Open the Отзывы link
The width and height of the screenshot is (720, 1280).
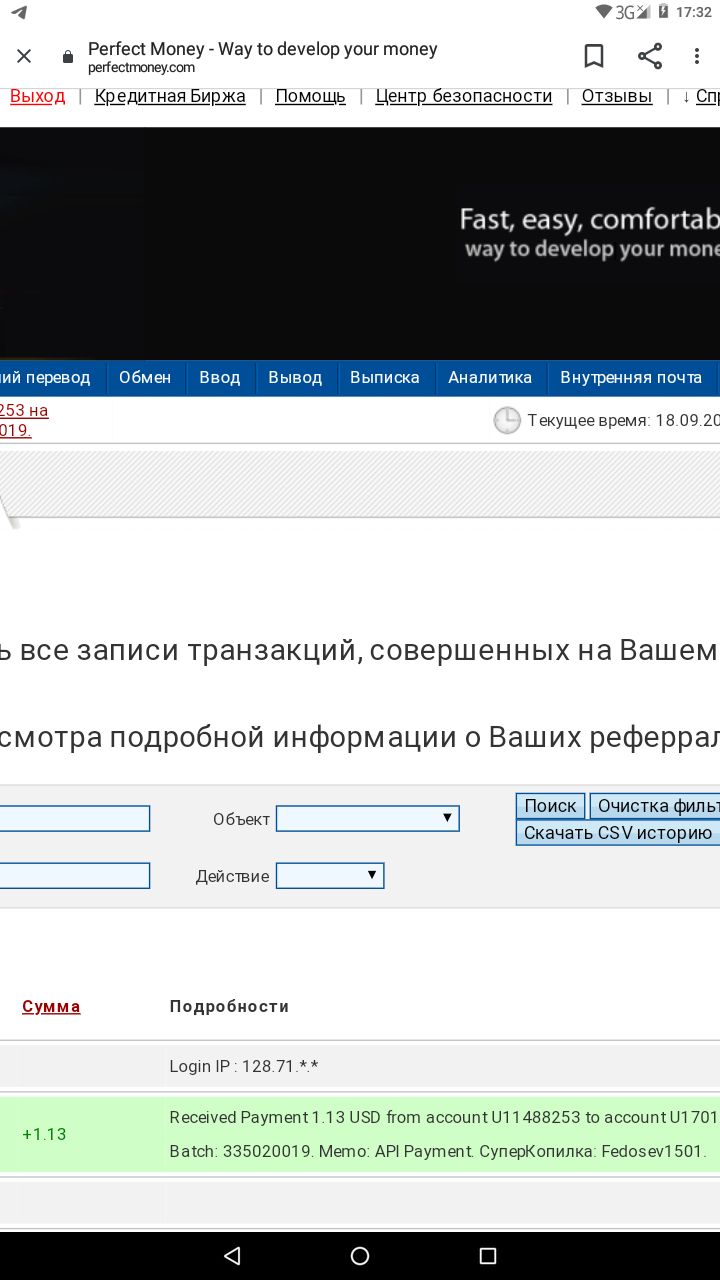tap(617, 96)
